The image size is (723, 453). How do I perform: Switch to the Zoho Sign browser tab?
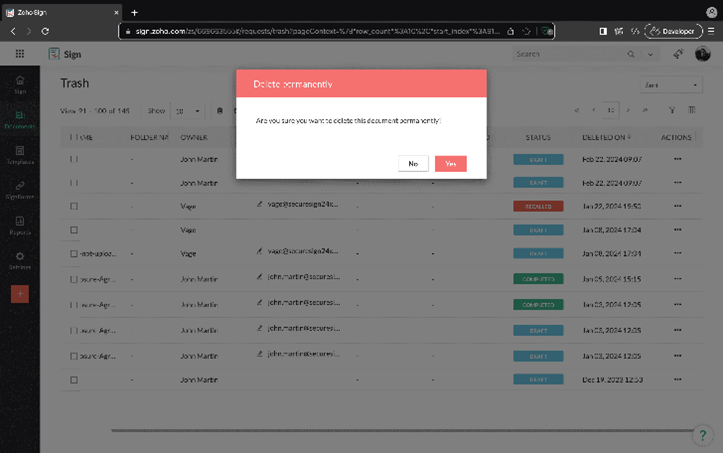(60, 12)
